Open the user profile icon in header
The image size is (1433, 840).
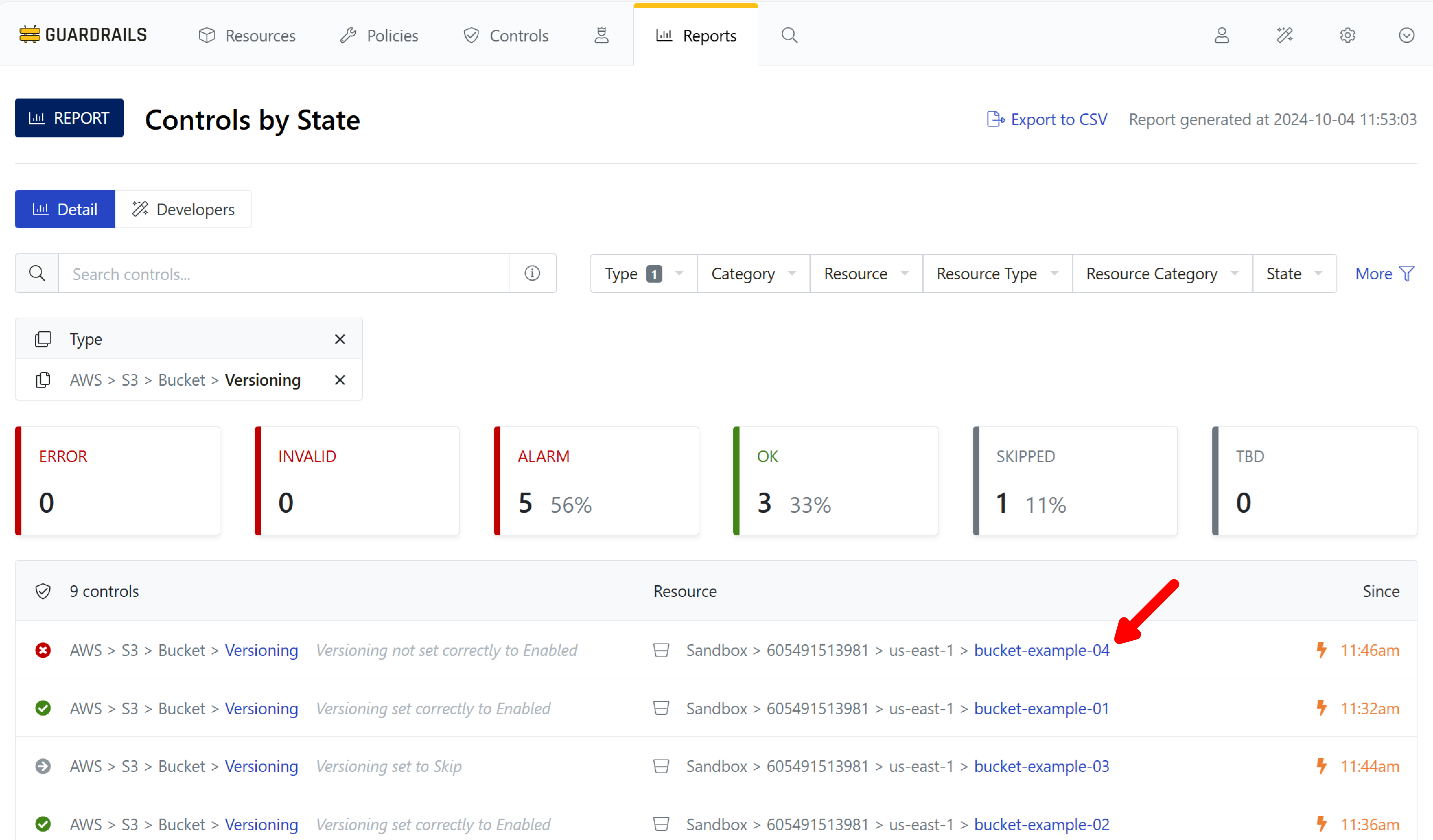pos(1221,35)
